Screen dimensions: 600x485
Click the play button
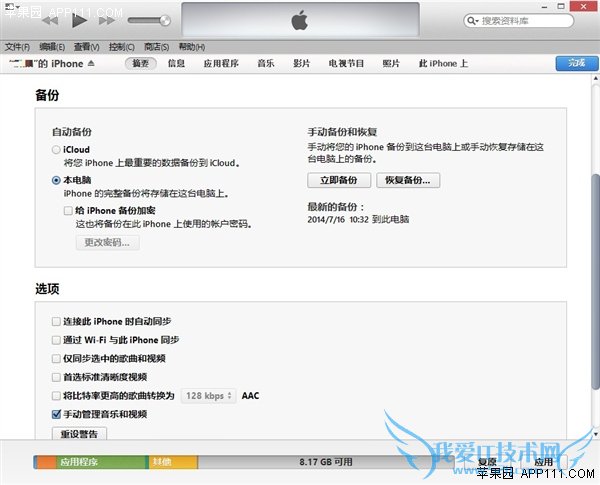point(79,20)
